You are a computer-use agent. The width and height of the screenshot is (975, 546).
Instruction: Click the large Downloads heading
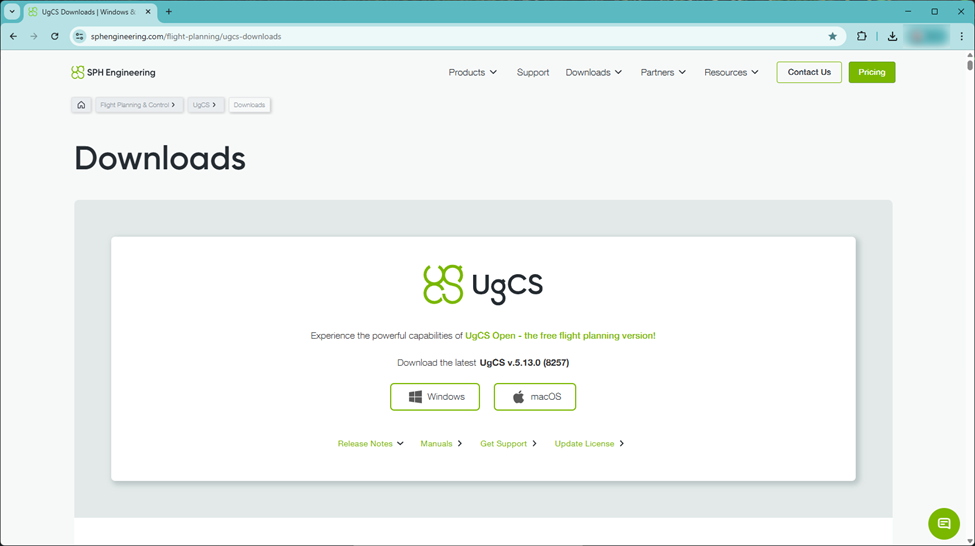tap(160, 158)
